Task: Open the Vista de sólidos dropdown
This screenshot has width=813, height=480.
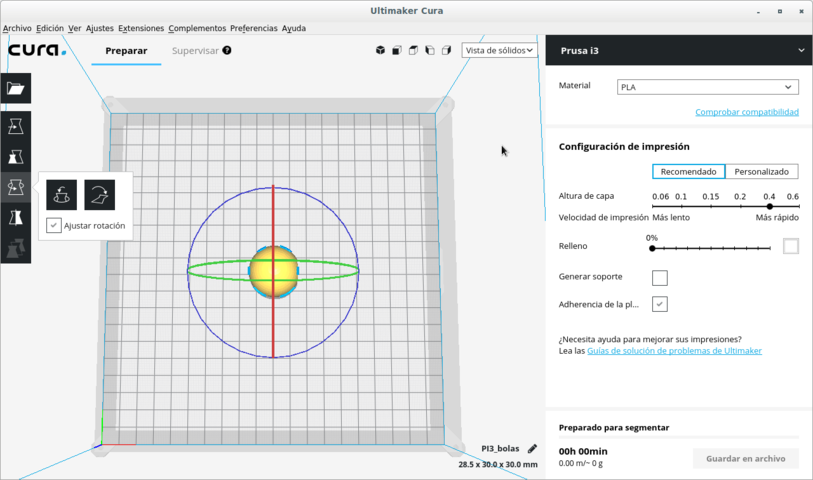Action: pos(499,50)
